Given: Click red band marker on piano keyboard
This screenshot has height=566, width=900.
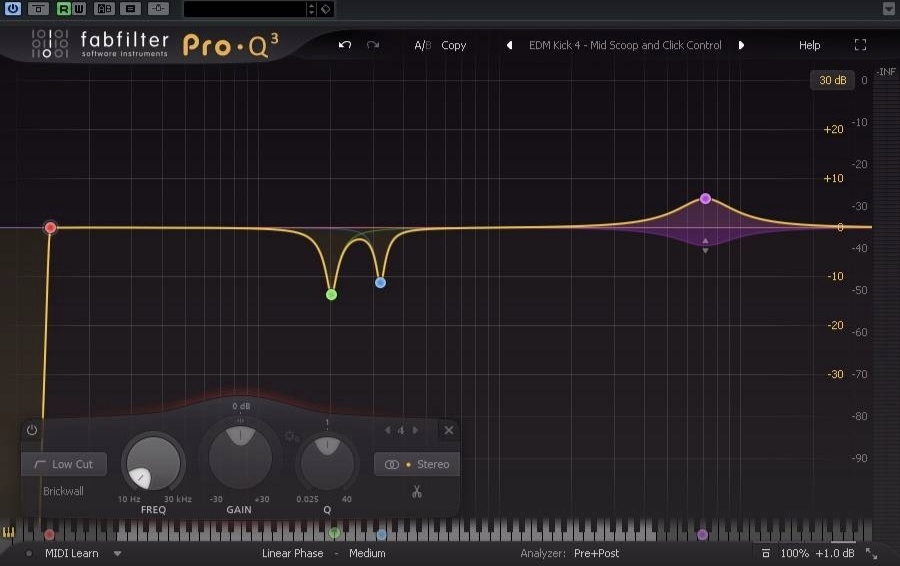Looking at the screenshot, I should [x=49, y=534].
